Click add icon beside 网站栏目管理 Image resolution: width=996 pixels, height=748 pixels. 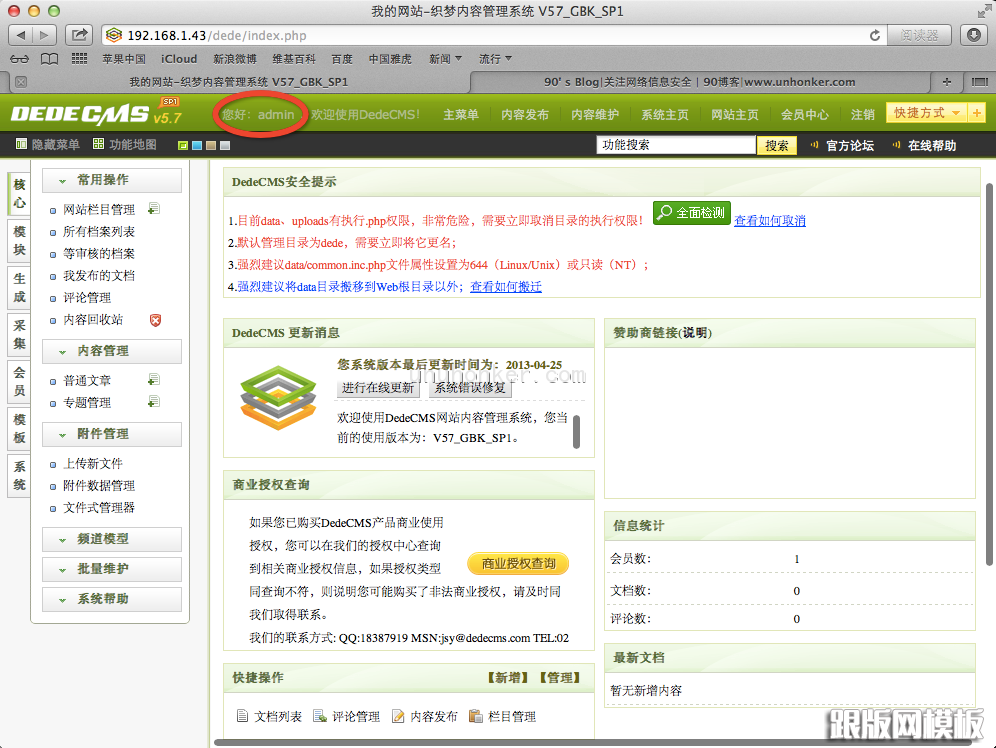coord(154,209)
